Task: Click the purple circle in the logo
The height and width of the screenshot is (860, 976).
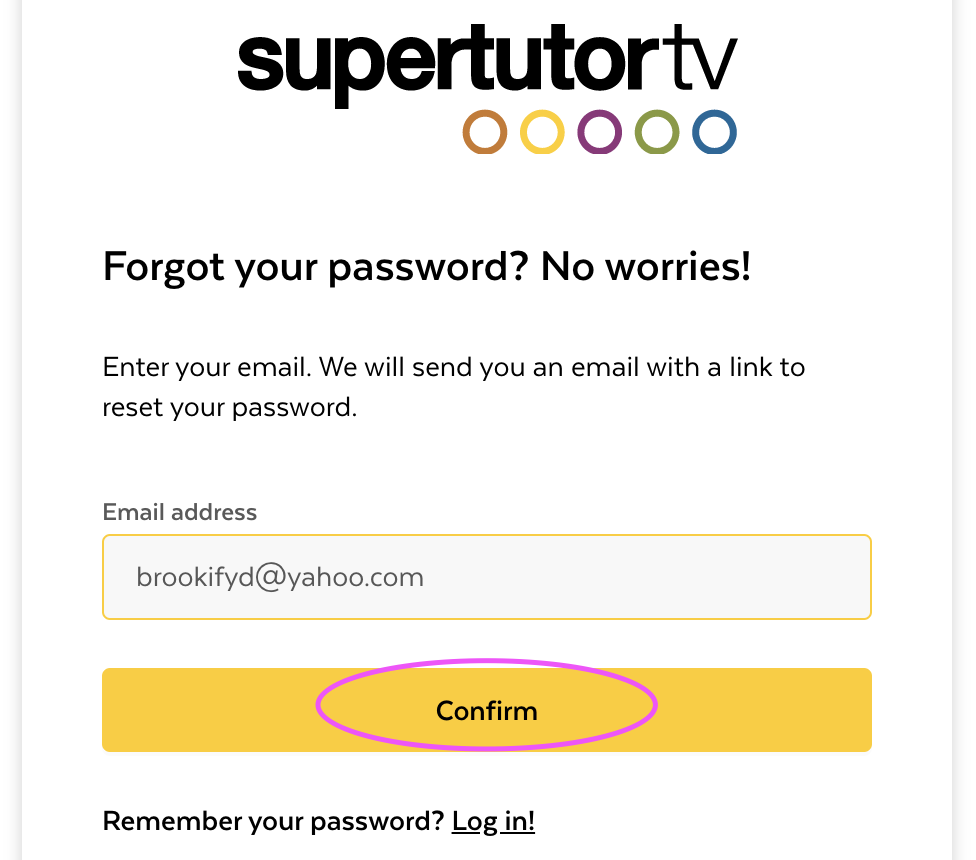Action: [599, 132]
